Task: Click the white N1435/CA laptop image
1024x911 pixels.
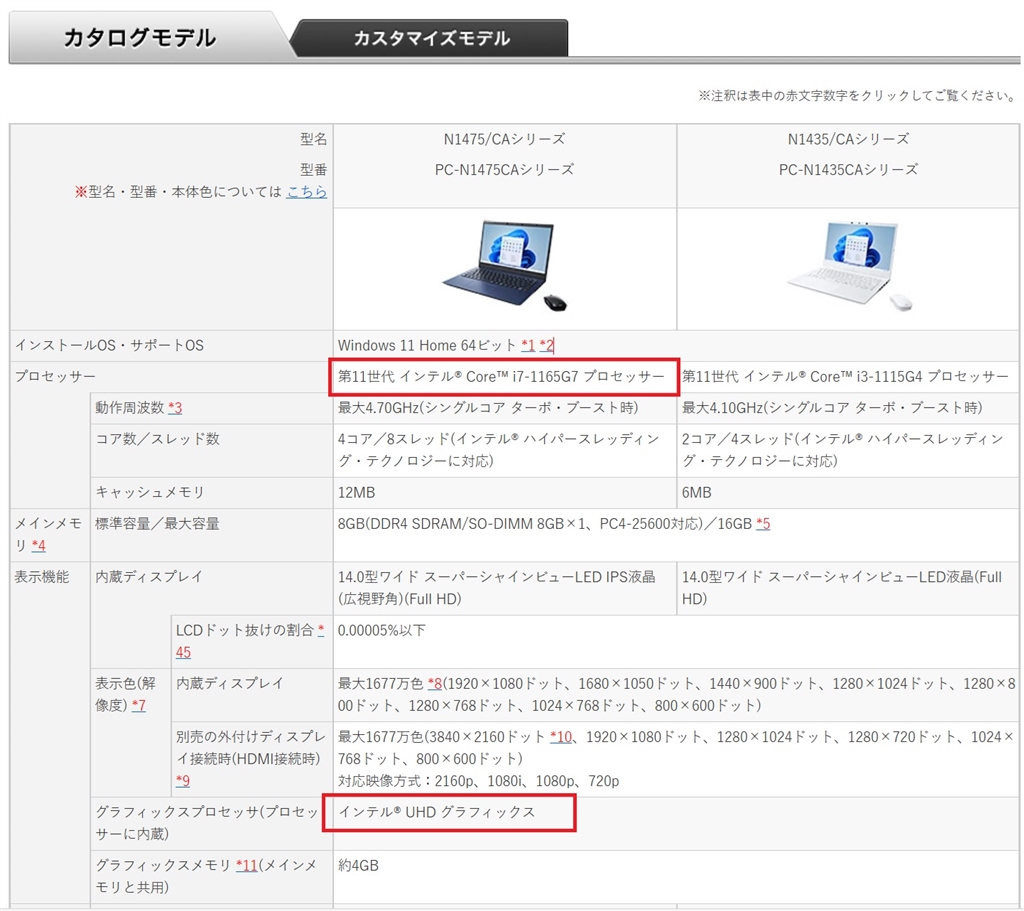Action: coord(849,266)
